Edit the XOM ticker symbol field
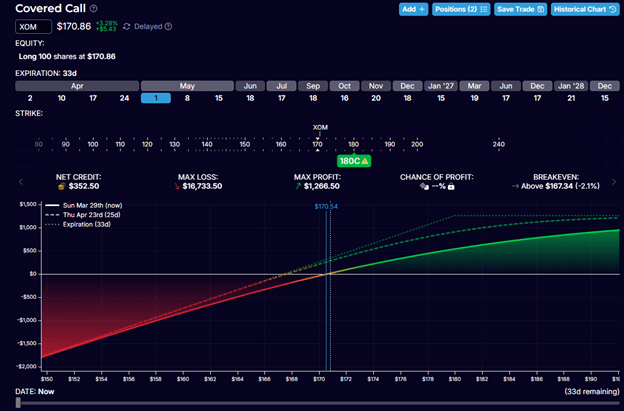The image size is (624, 411). click(33, 27)
